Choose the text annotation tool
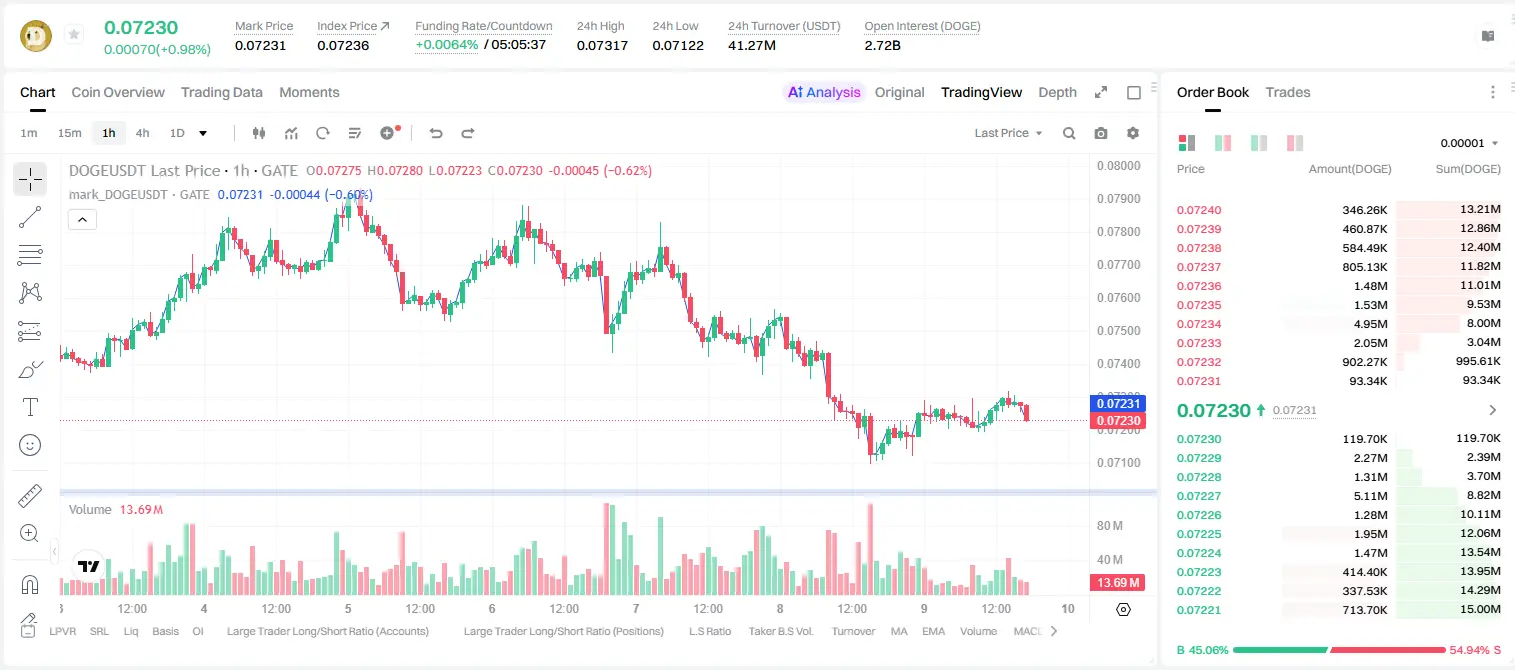 point(30,407)
